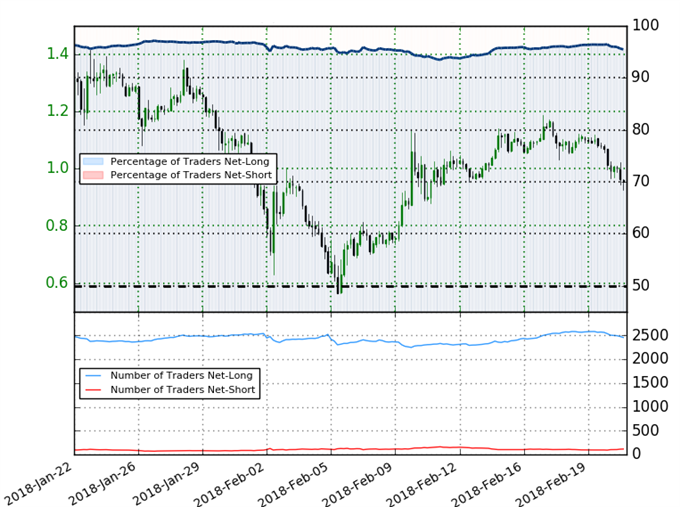The height and width of the screenshot is (507, 680).
Task: Click the 2018-Feb-16 date label
Action: pos(488,484)
